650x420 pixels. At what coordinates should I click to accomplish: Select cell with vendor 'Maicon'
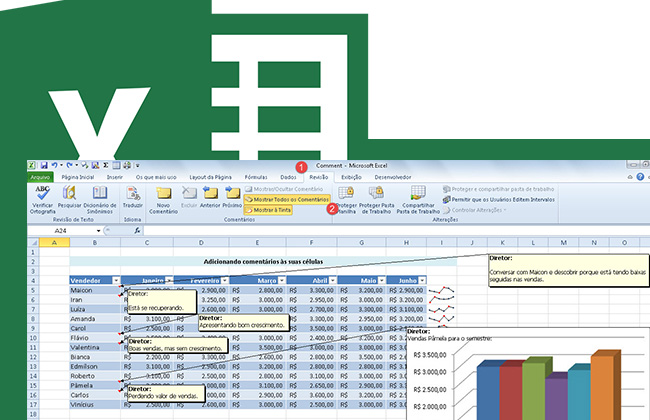(x=95, y=290)
